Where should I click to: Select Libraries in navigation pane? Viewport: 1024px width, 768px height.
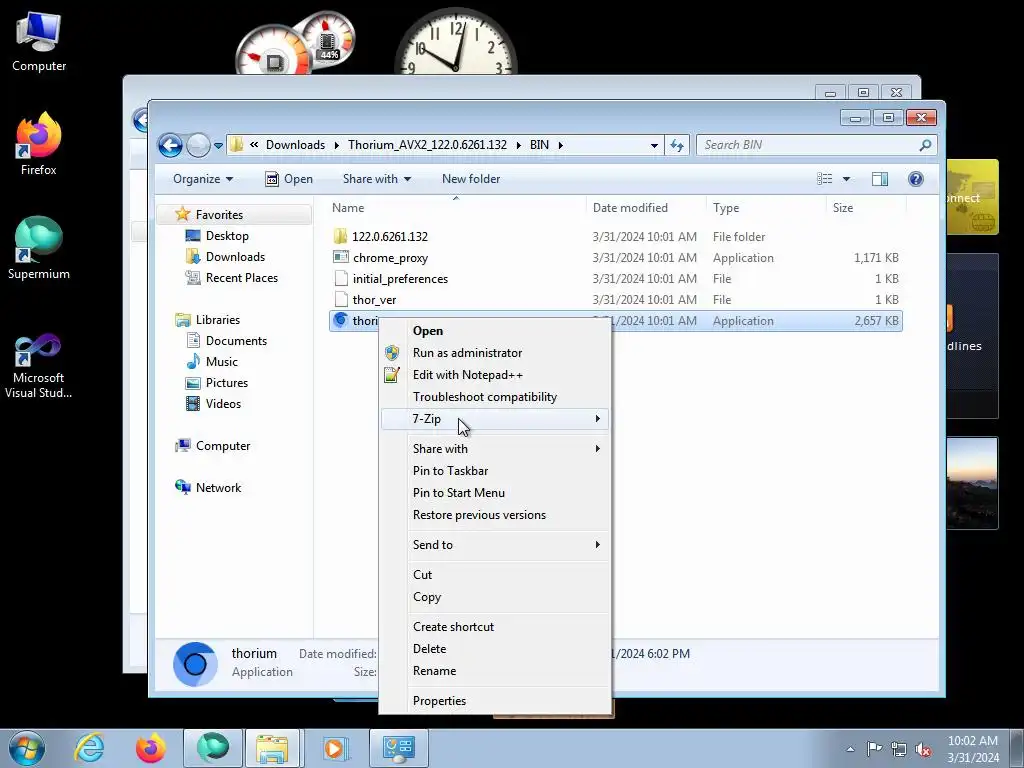(217, 320)
